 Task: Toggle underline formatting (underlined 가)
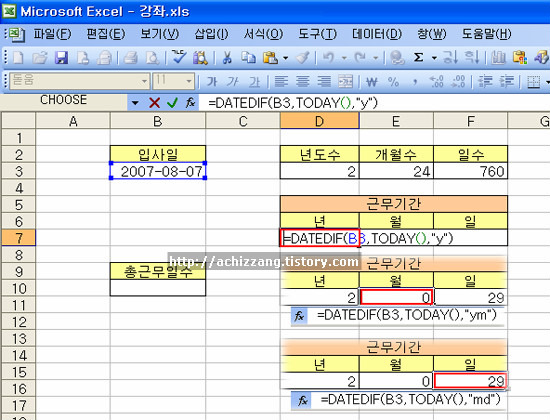click(255, 82)
